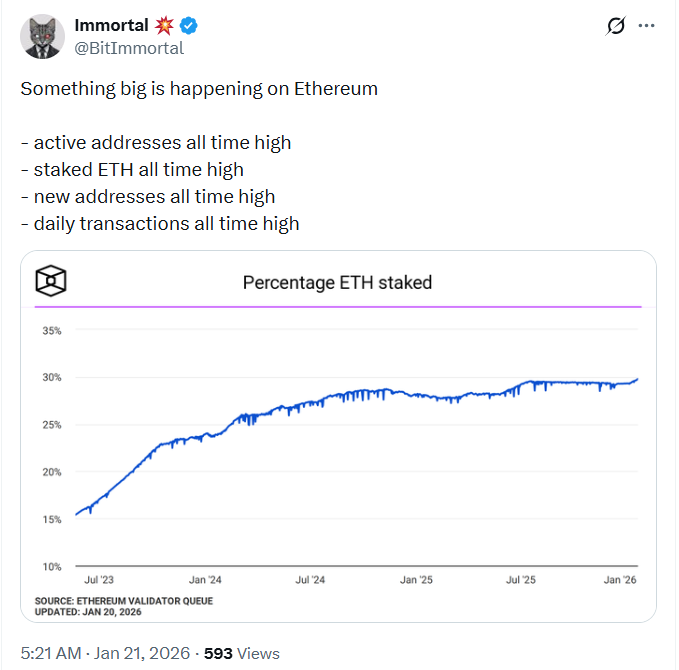The height and width of the screenshot is (670, 679).
Task: Click the text "Something big is happening on Ethereum"
Action: click(x=199, y=88)
